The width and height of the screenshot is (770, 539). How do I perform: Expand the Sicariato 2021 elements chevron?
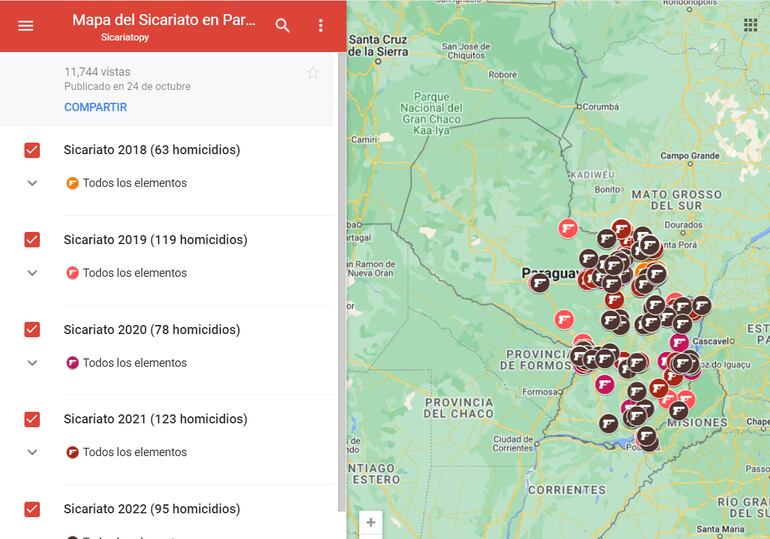(x=32, y=452)
